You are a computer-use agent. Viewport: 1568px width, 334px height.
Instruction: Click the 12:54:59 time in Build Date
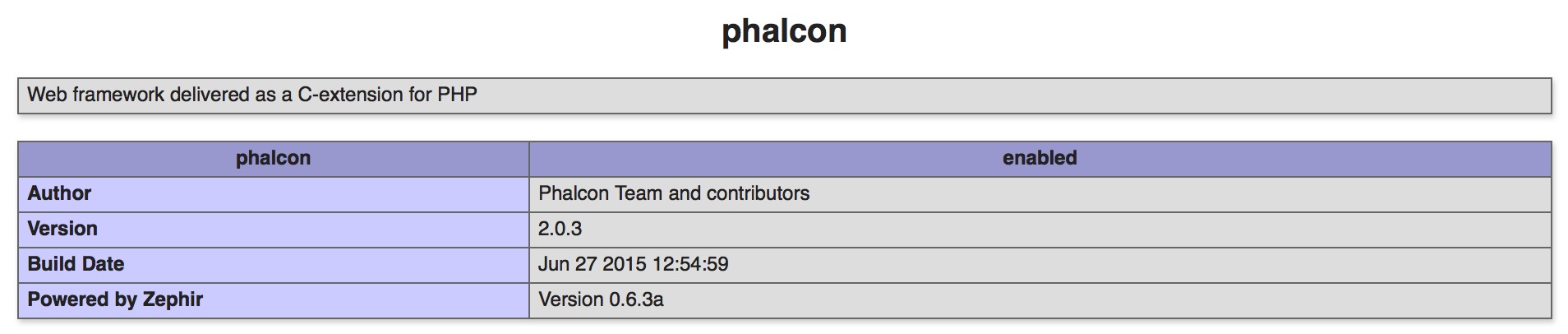coord(691,264)
